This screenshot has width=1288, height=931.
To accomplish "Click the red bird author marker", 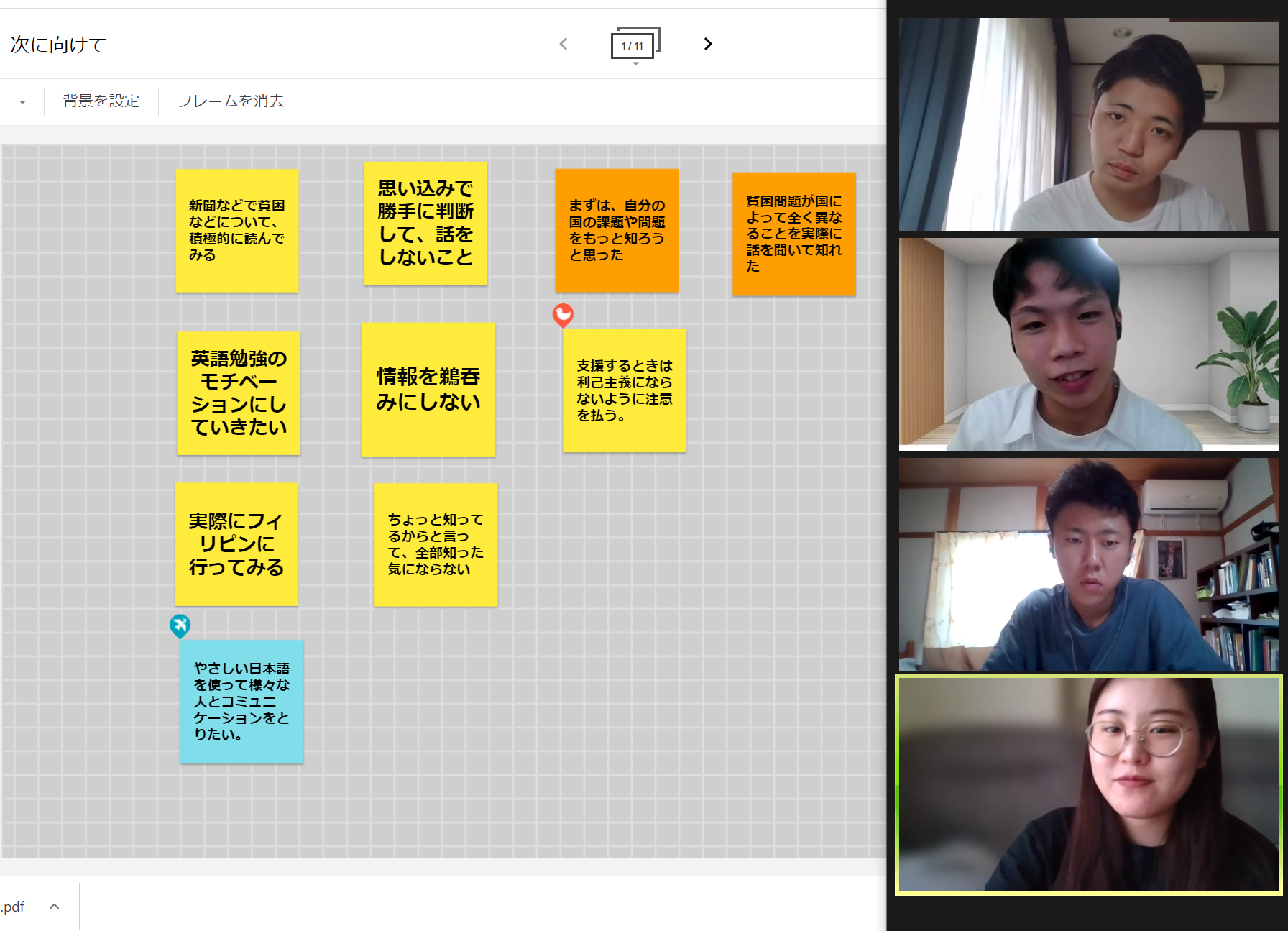I will click(x=563, y=315).
